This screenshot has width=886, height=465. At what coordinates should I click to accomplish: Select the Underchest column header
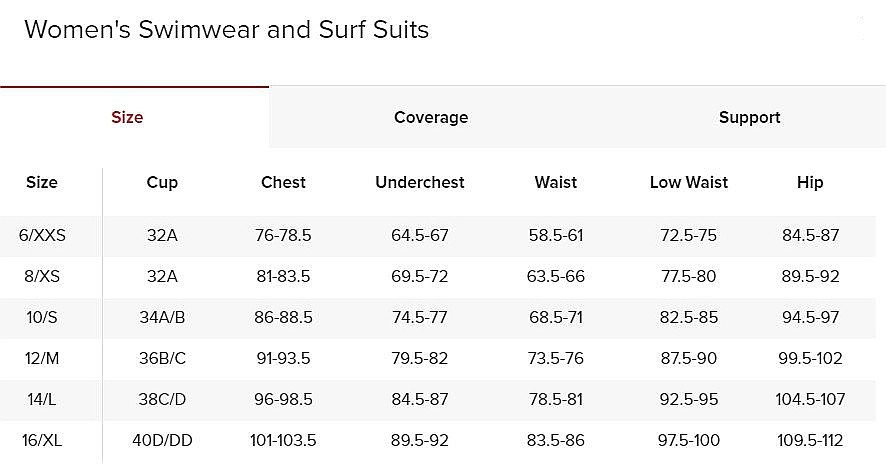(x=420, y=182)
